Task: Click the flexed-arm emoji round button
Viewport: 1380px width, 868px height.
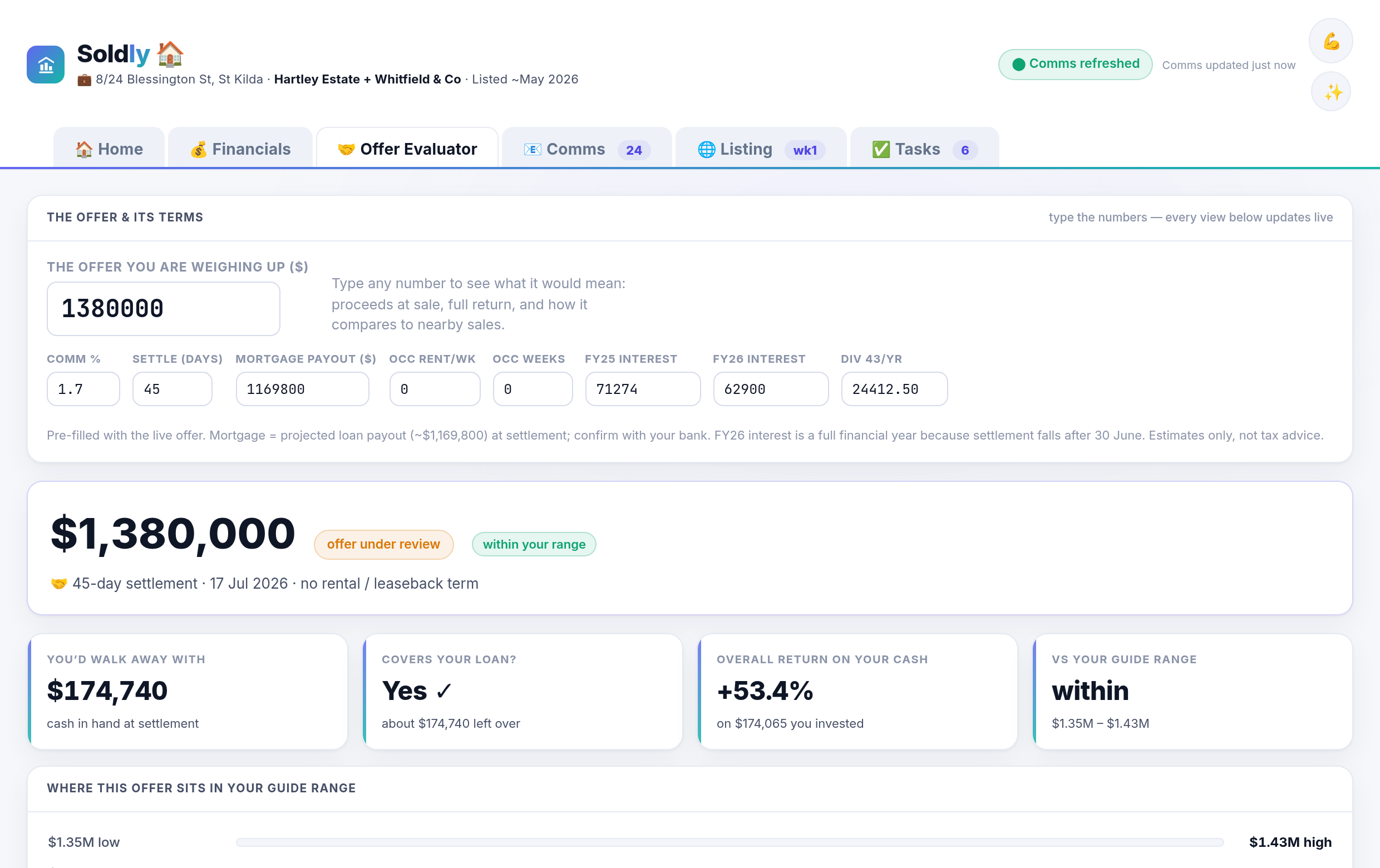Action: click(x=1330, y=41)
